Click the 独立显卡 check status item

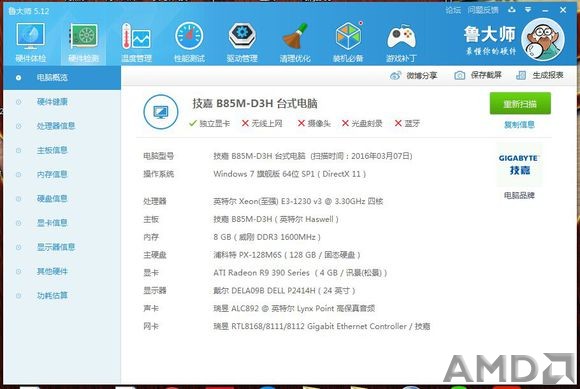(x=209, y=124)
